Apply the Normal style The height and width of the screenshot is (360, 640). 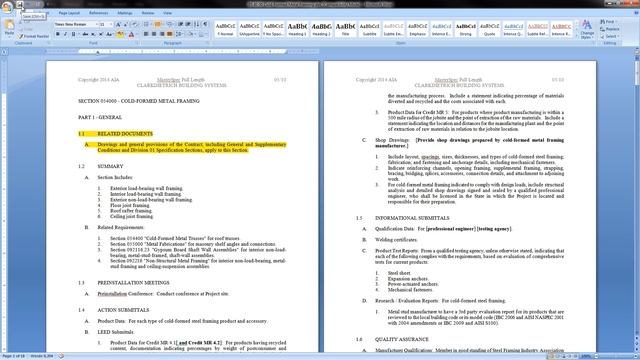click(225, 29)
